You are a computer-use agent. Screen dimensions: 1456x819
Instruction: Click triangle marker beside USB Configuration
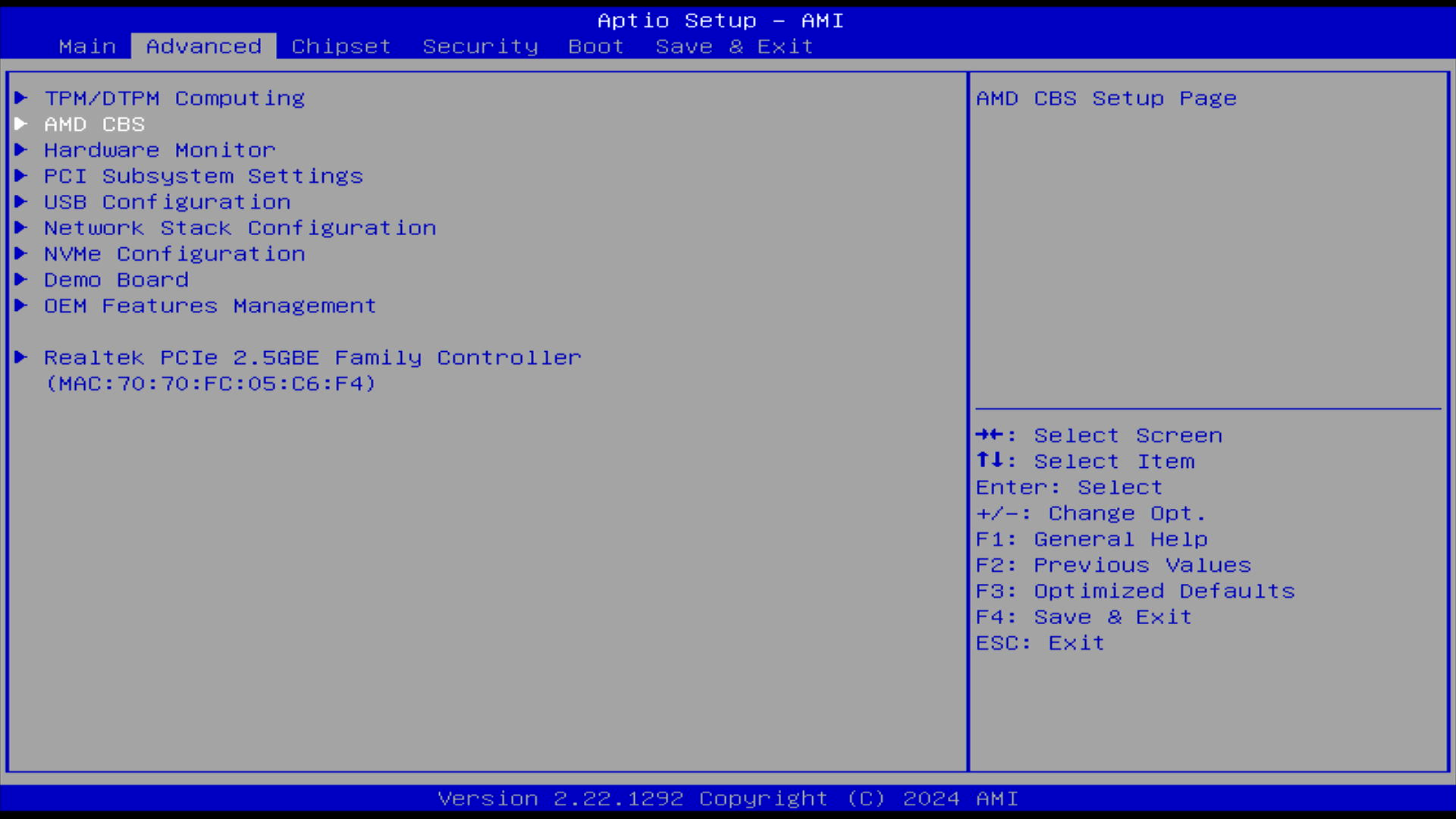click(x=21, y=202)
